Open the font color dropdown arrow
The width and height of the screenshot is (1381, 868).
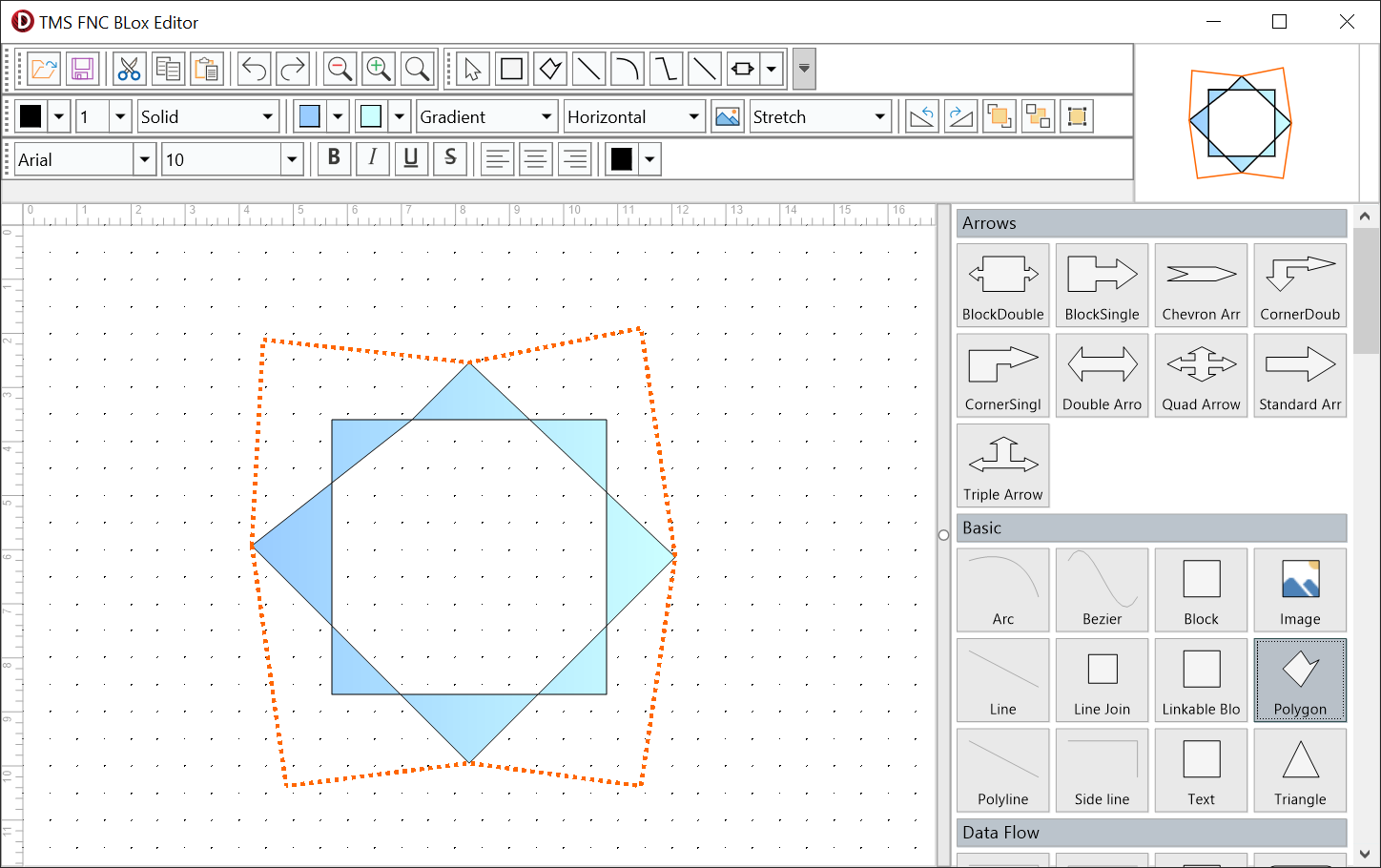pyautogui.click(x=649, y=159)
